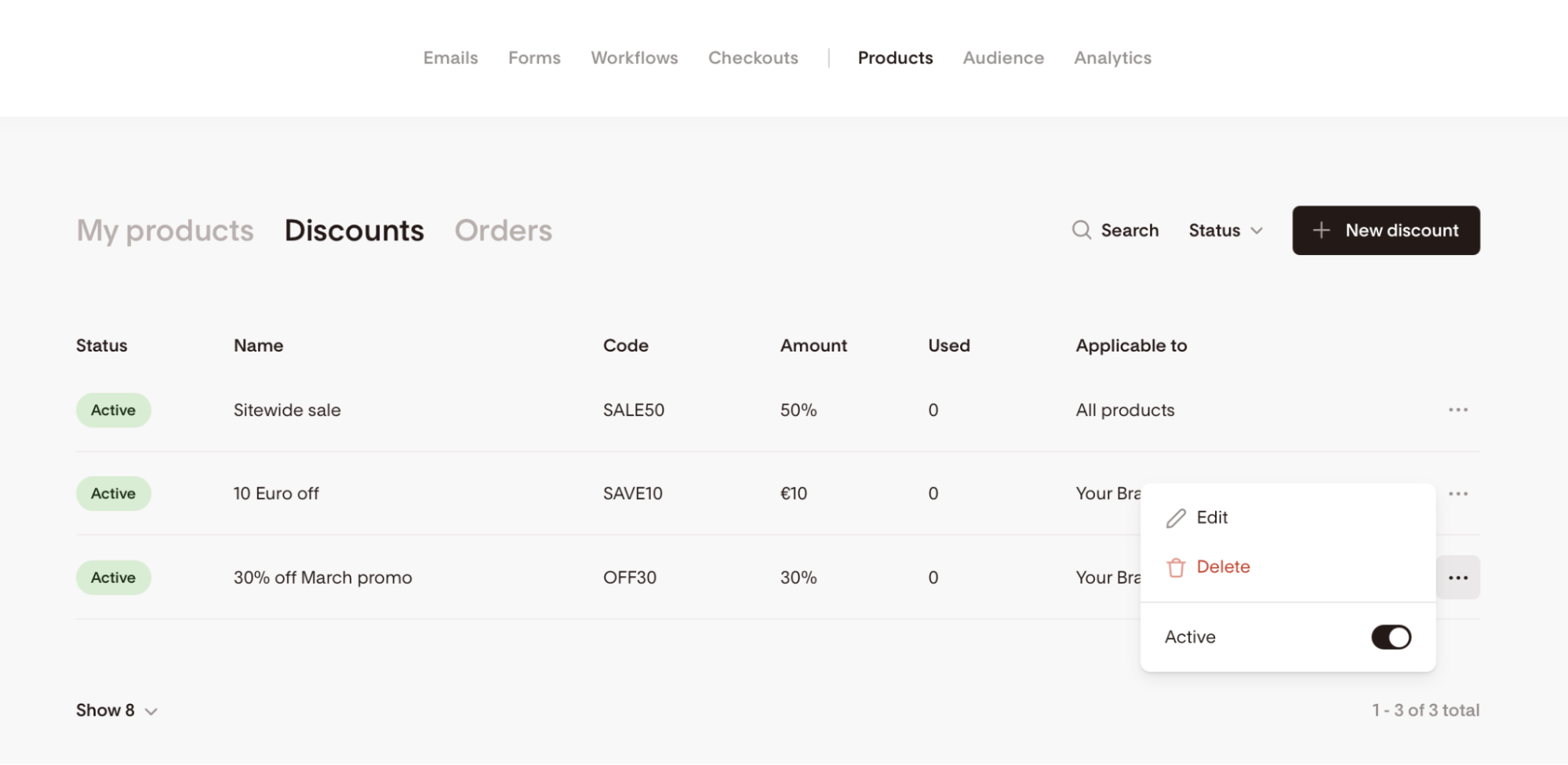The width and height of the screenshot is (1568, 765).
Task: Go to the Analytics section
Action: [x=1112, y=58]
